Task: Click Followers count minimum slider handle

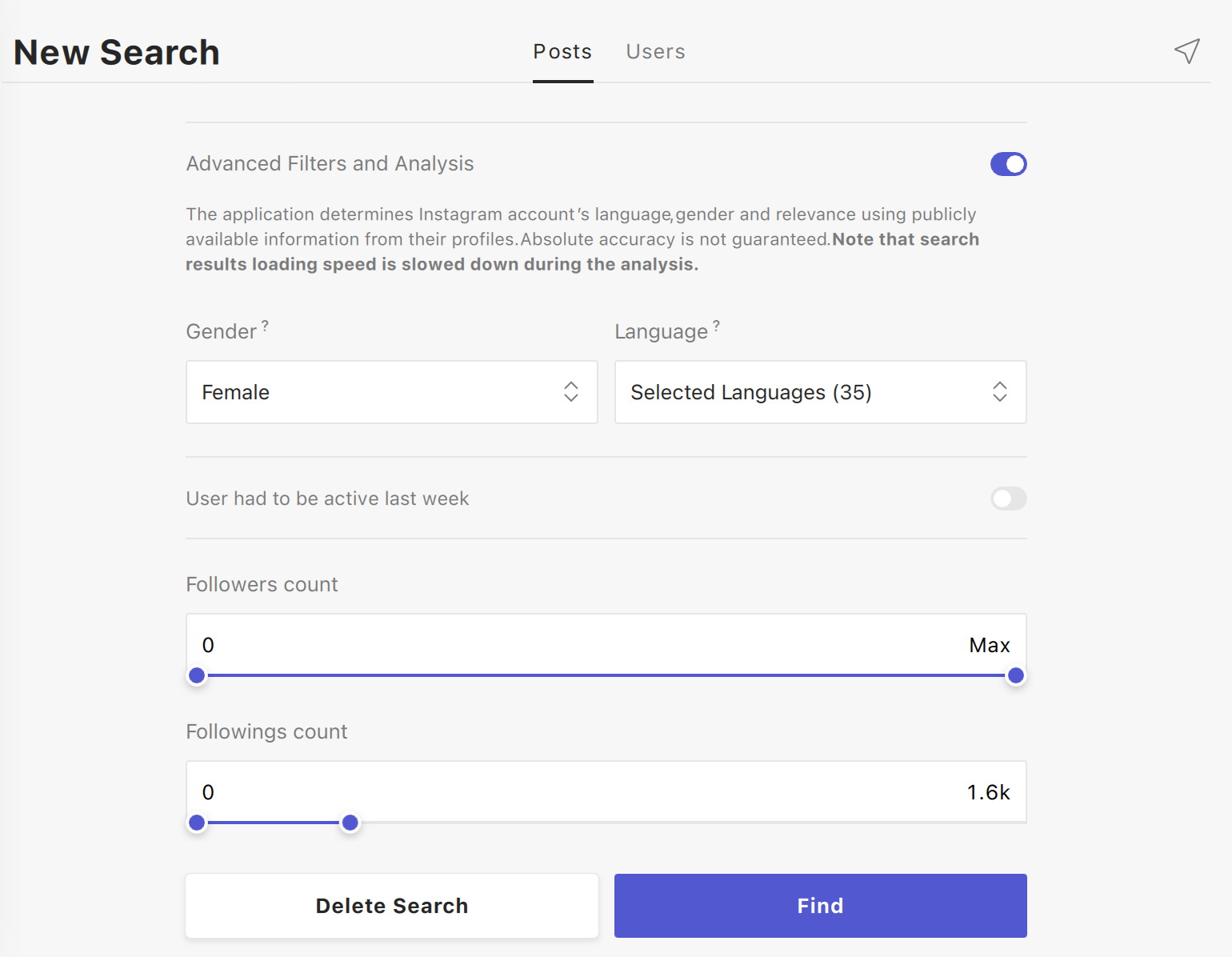Action: tap(197, 675)
